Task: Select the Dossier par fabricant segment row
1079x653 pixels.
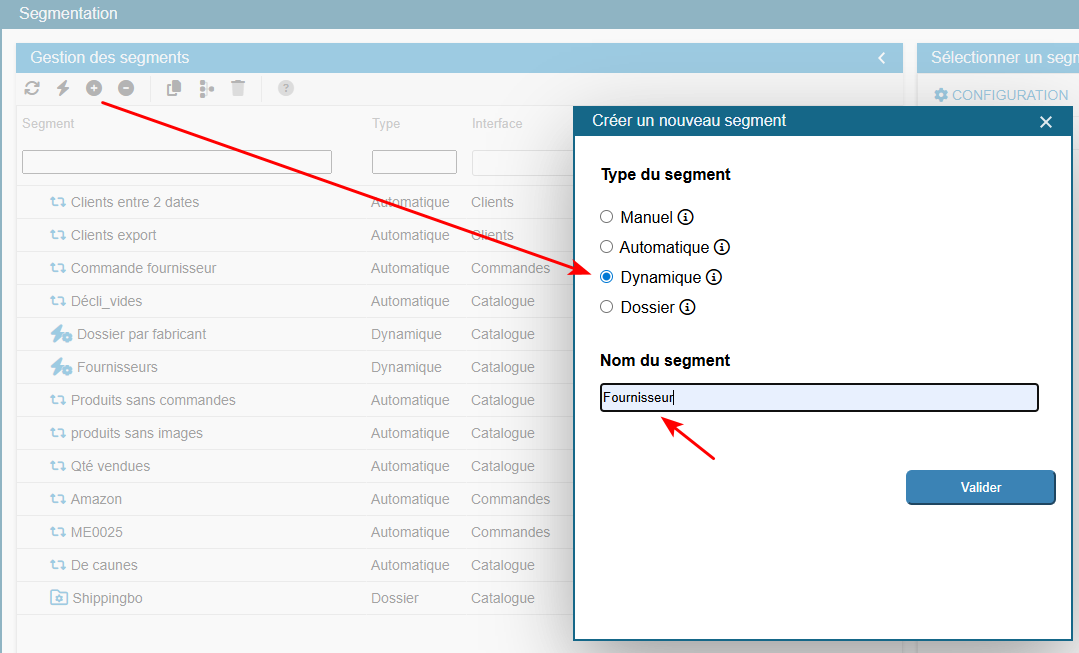Action: click(141, 334)
